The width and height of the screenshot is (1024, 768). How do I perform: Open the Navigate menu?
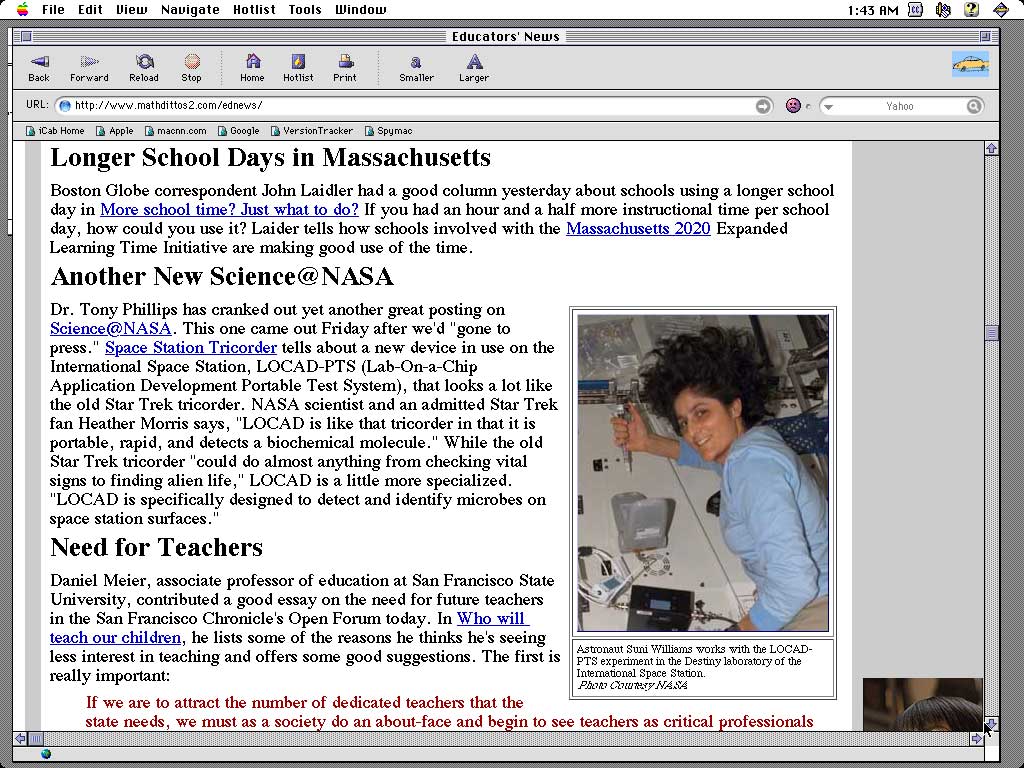pyautogui.click(x=190, y=9)
